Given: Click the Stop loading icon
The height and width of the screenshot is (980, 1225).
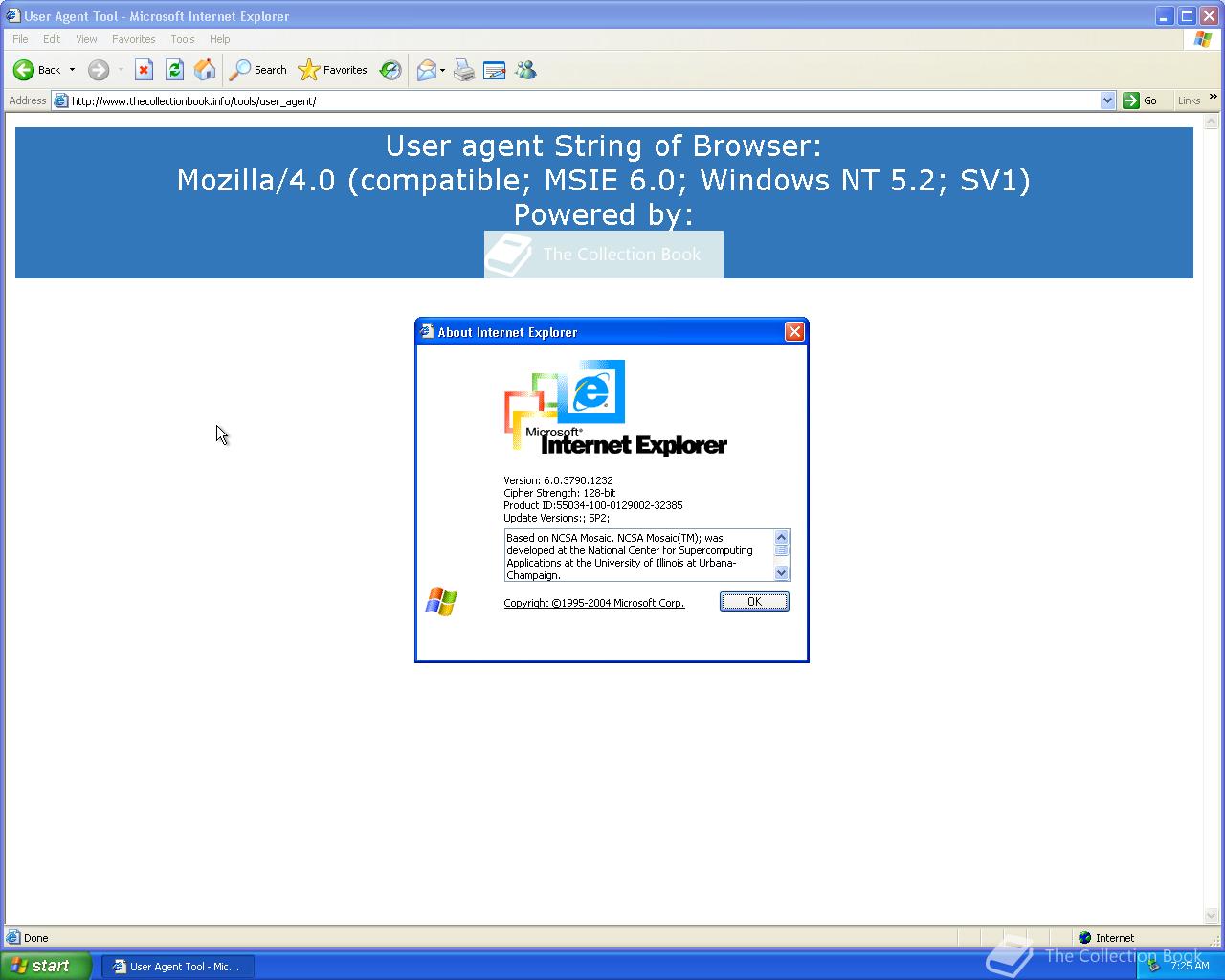Looking at the screenshot, I should 144,70.
